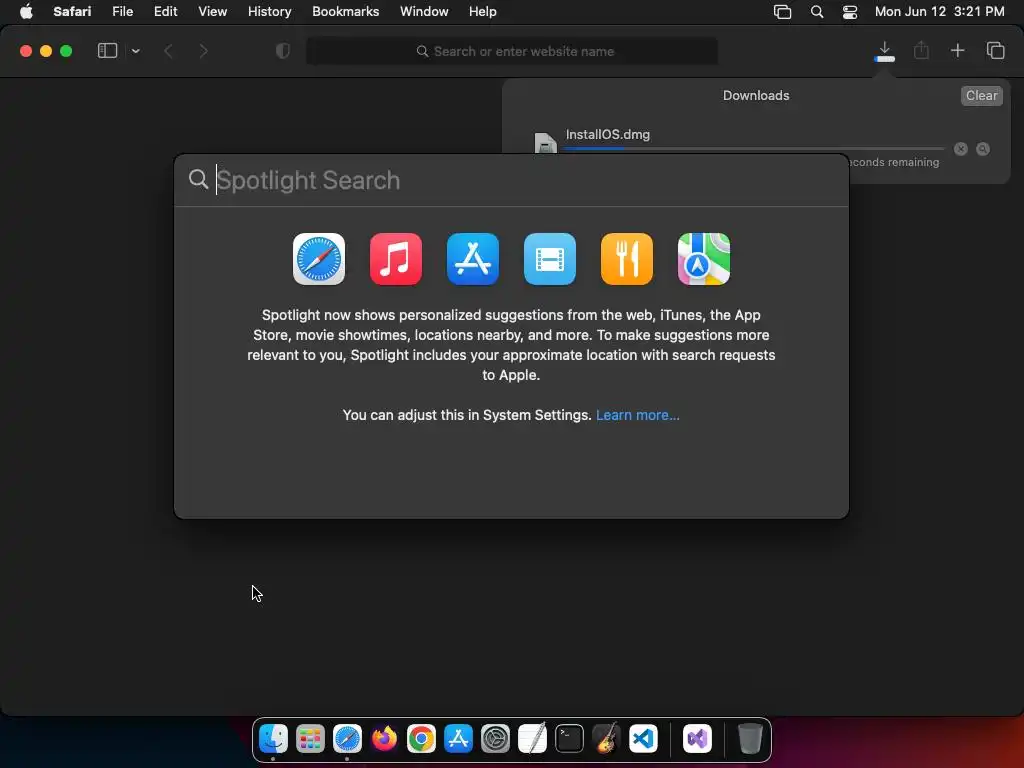
Task: Open Control Center in the menu bar
Action: (x=850, y=12)
